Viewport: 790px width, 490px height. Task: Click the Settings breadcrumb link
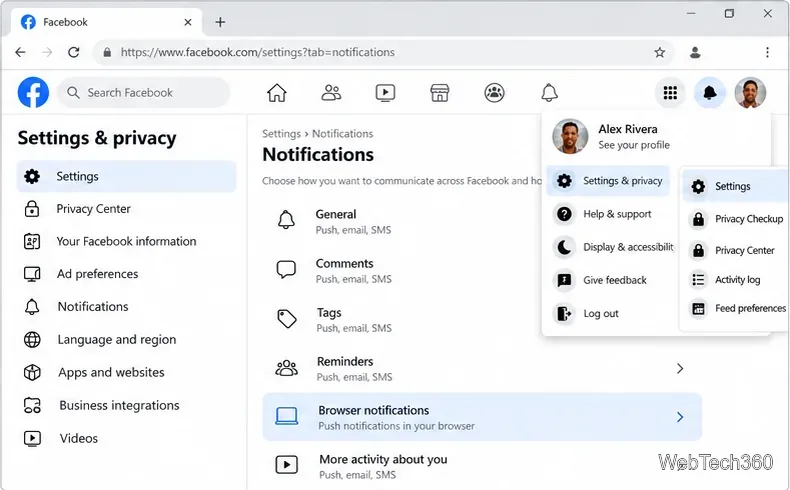point(281,133)
